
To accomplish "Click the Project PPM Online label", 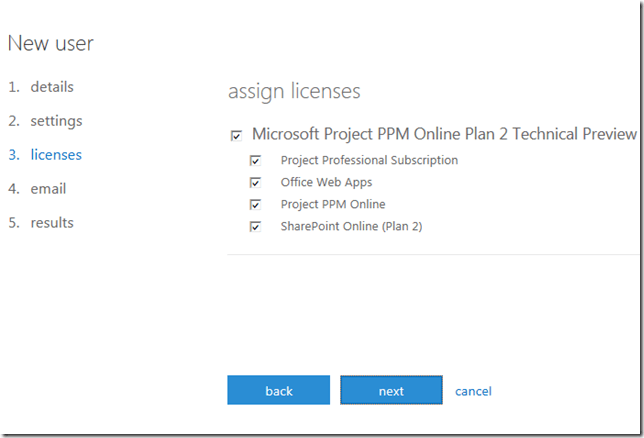I will point(335,205).
